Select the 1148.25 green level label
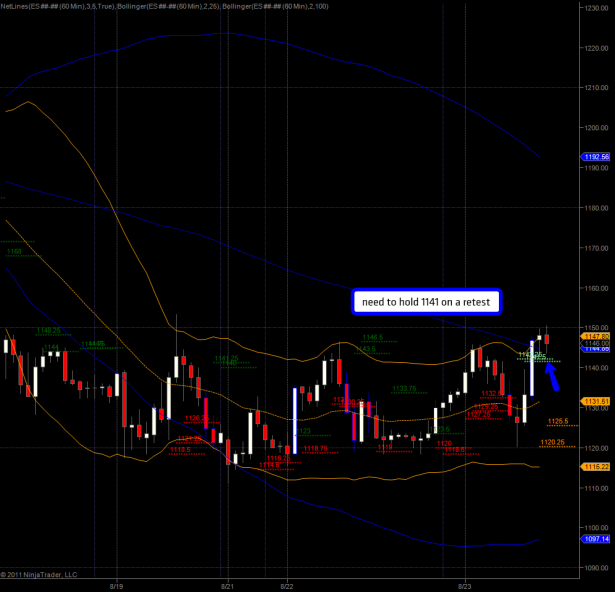This screenshot has height=592, width=615. click(x=48, y=330)
